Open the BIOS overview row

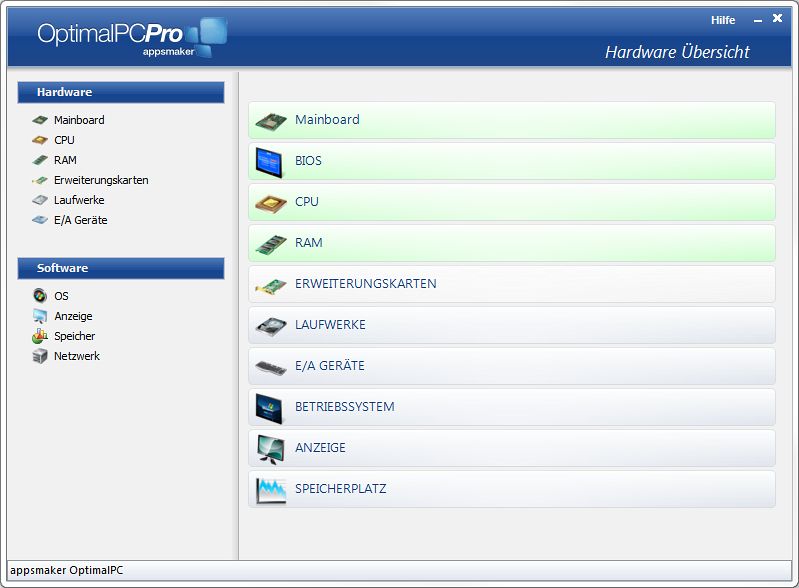tap(512, 161)
